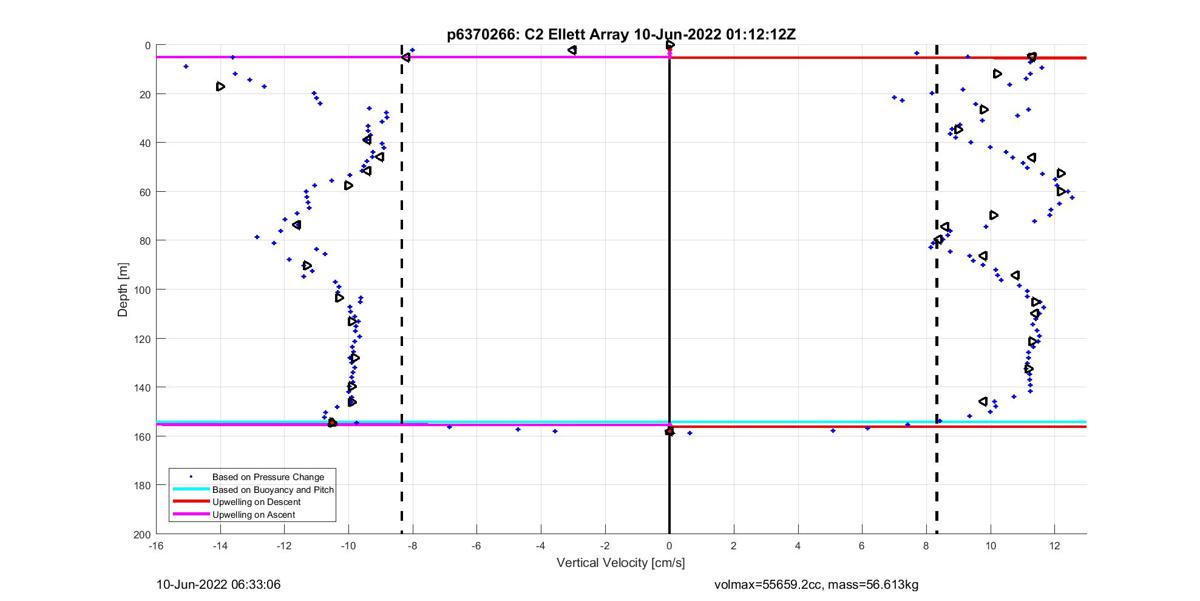Click x-axis tick label -4
Screen dimensions: 1200x601
pos(541,546)
